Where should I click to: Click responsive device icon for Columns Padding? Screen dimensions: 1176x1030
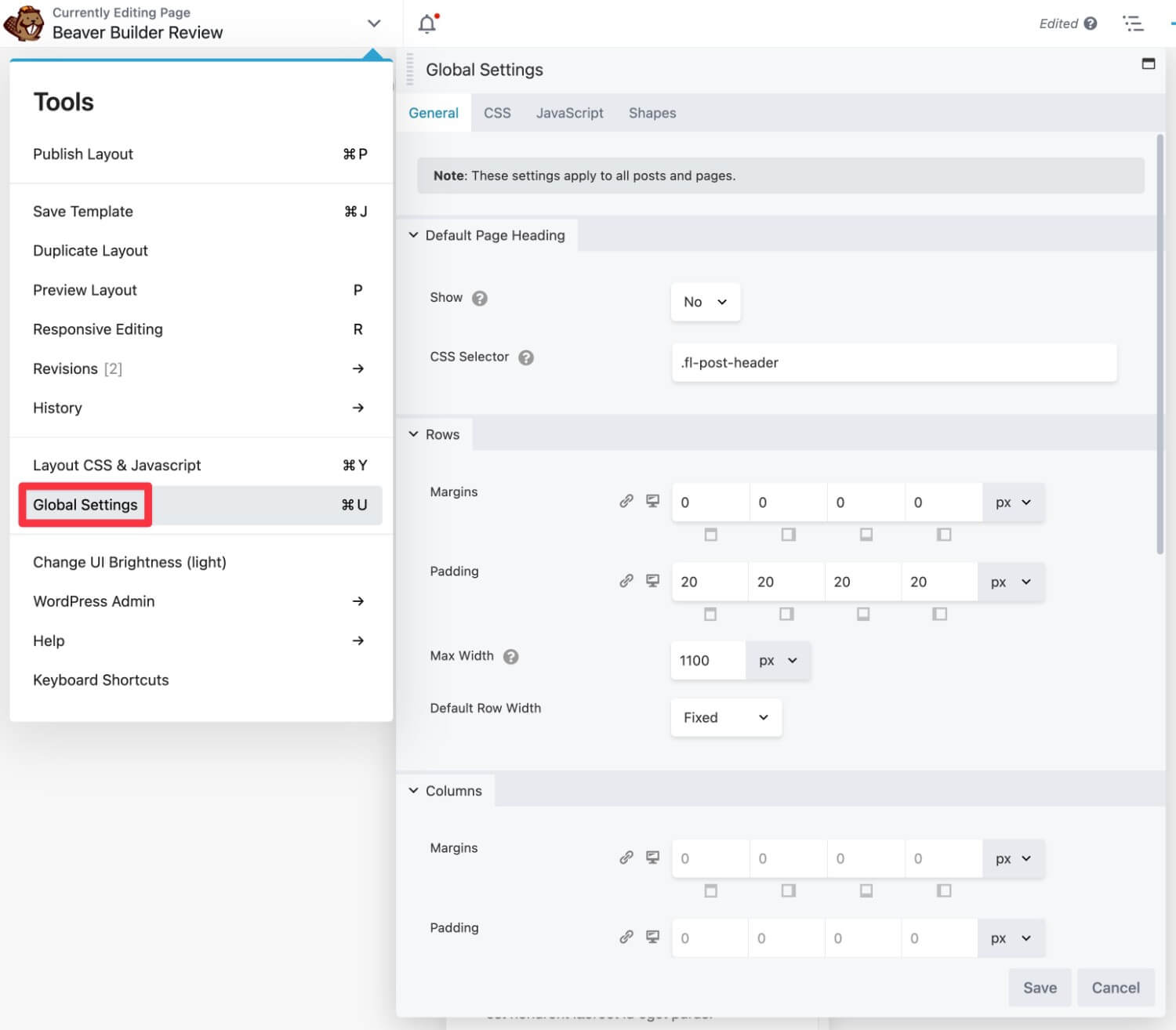pos(652,937)
